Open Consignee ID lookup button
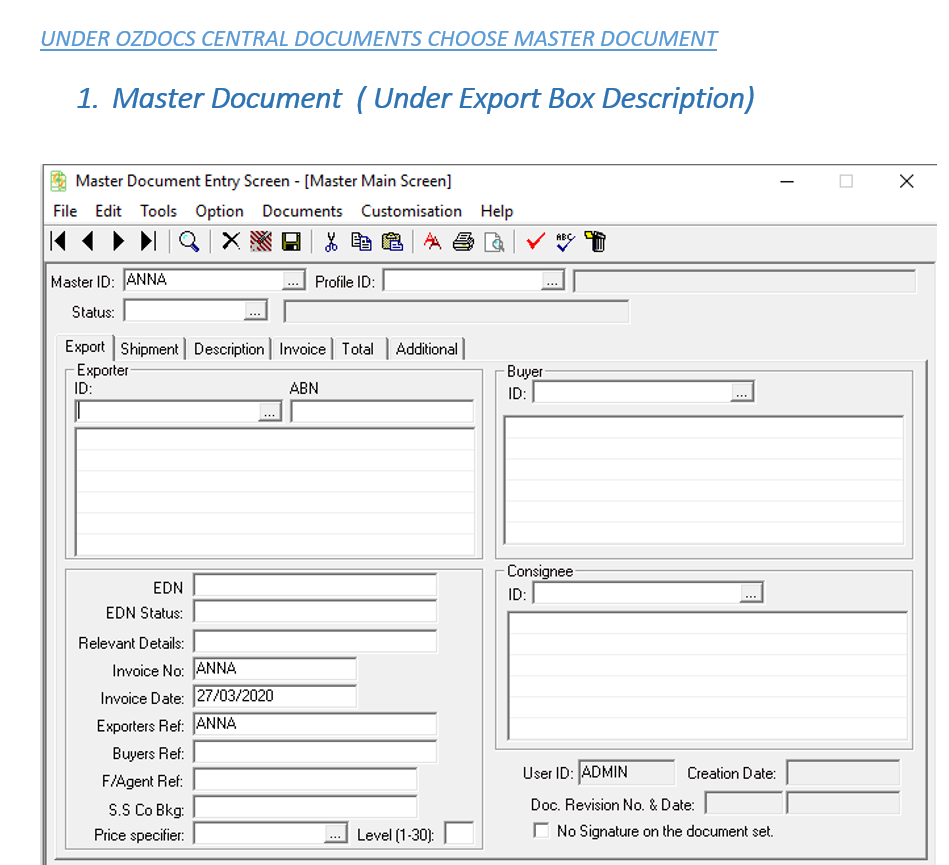Viewport: 949px width, 865px height. [x=750, y=593]
